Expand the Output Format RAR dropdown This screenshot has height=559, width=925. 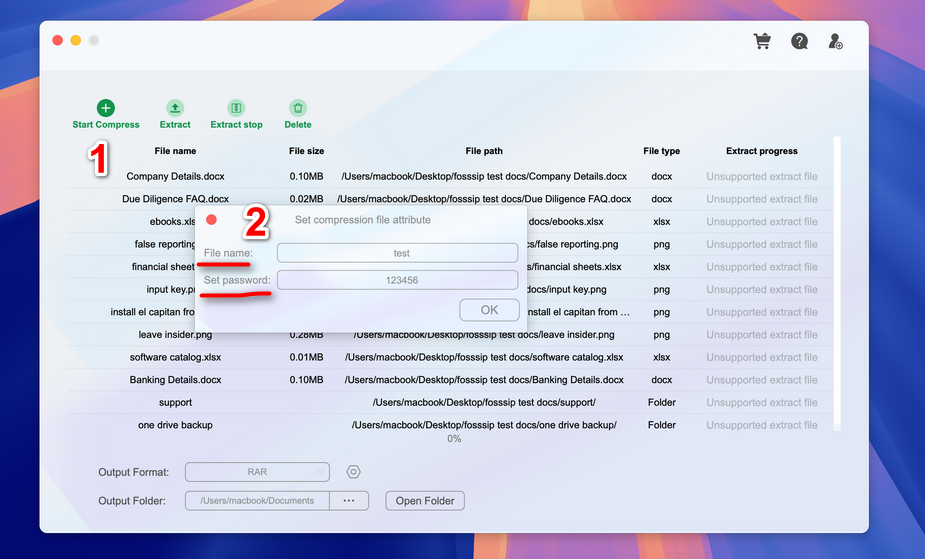257,472
